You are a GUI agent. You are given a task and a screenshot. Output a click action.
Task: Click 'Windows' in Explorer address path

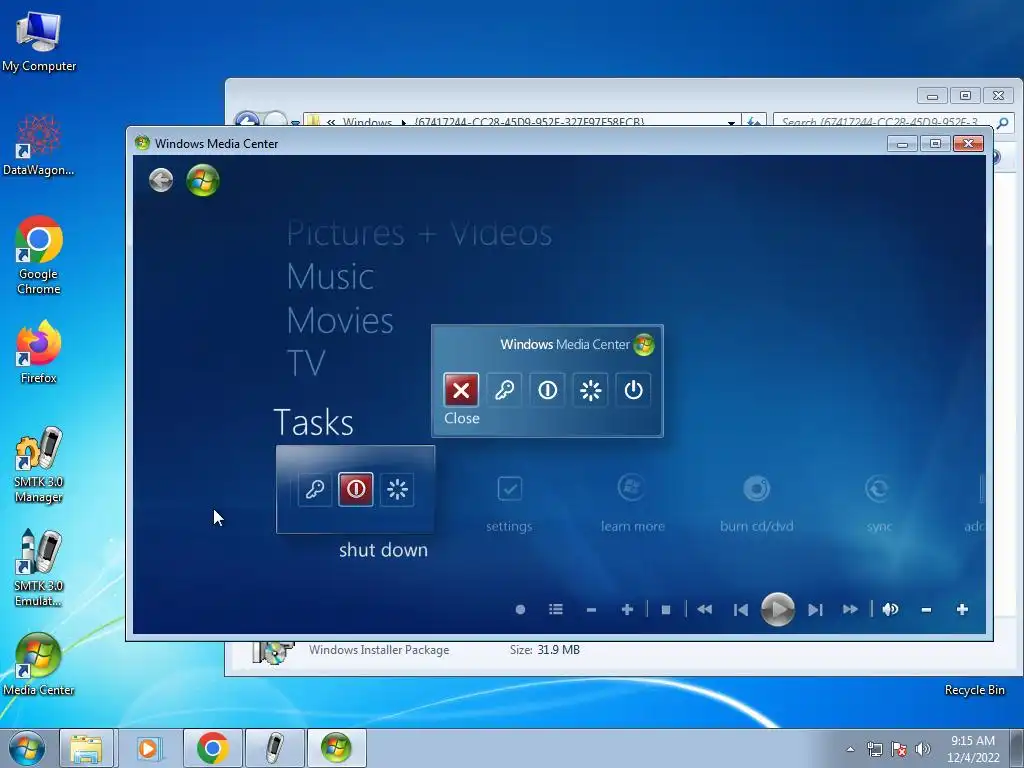click(x=367, y=121)
